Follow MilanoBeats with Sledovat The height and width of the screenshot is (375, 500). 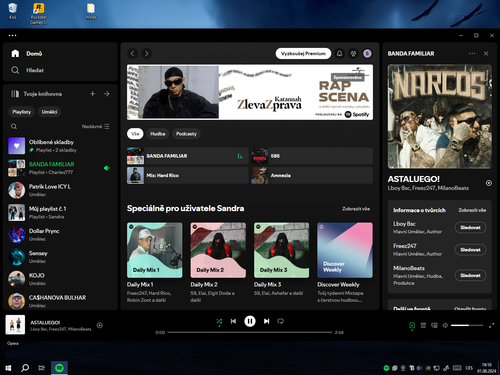pyautogui.click(x=470, y=276)
